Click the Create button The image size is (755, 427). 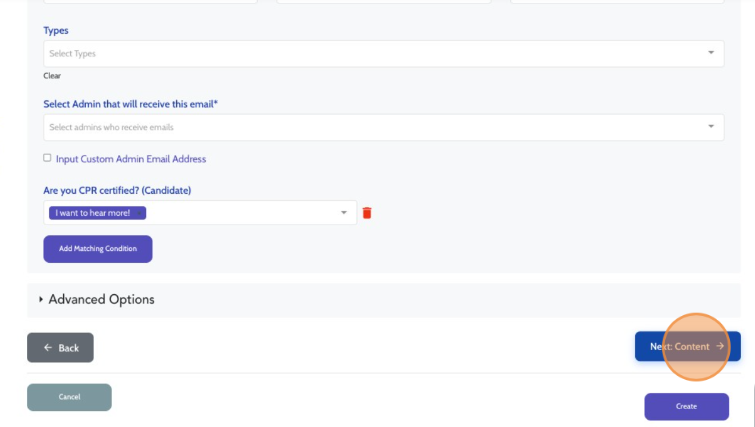(x=687, y=407)
